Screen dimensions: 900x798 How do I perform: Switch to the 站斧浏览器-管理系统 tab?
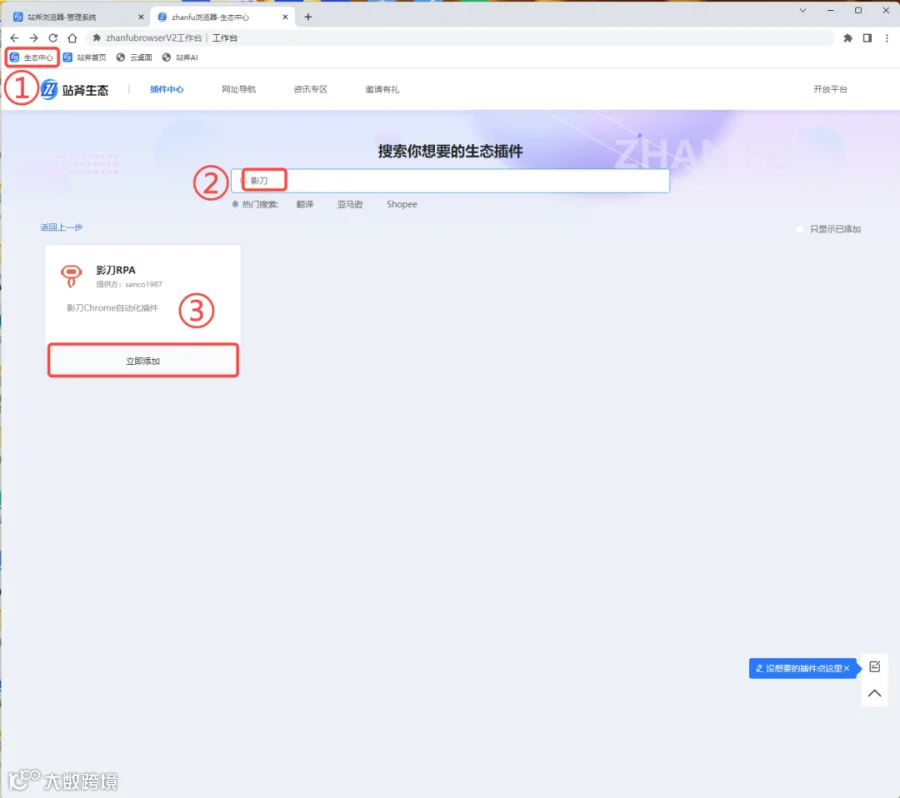(77, 17)
